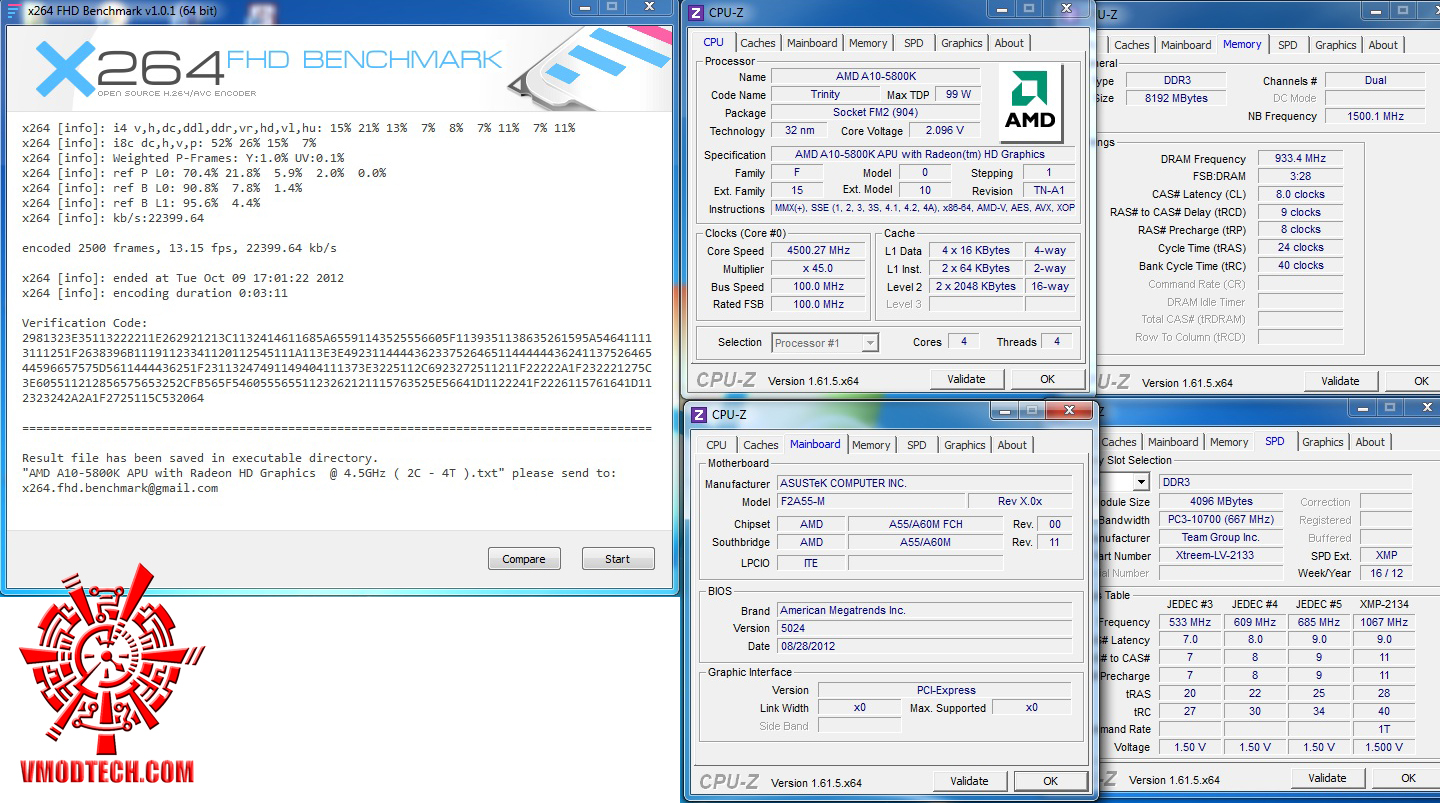Viewport: 1440px width, 803px height.
Task: Click the email 'x264.fhd.benchmark@gmail.com' in results
Action: (120, 488)
